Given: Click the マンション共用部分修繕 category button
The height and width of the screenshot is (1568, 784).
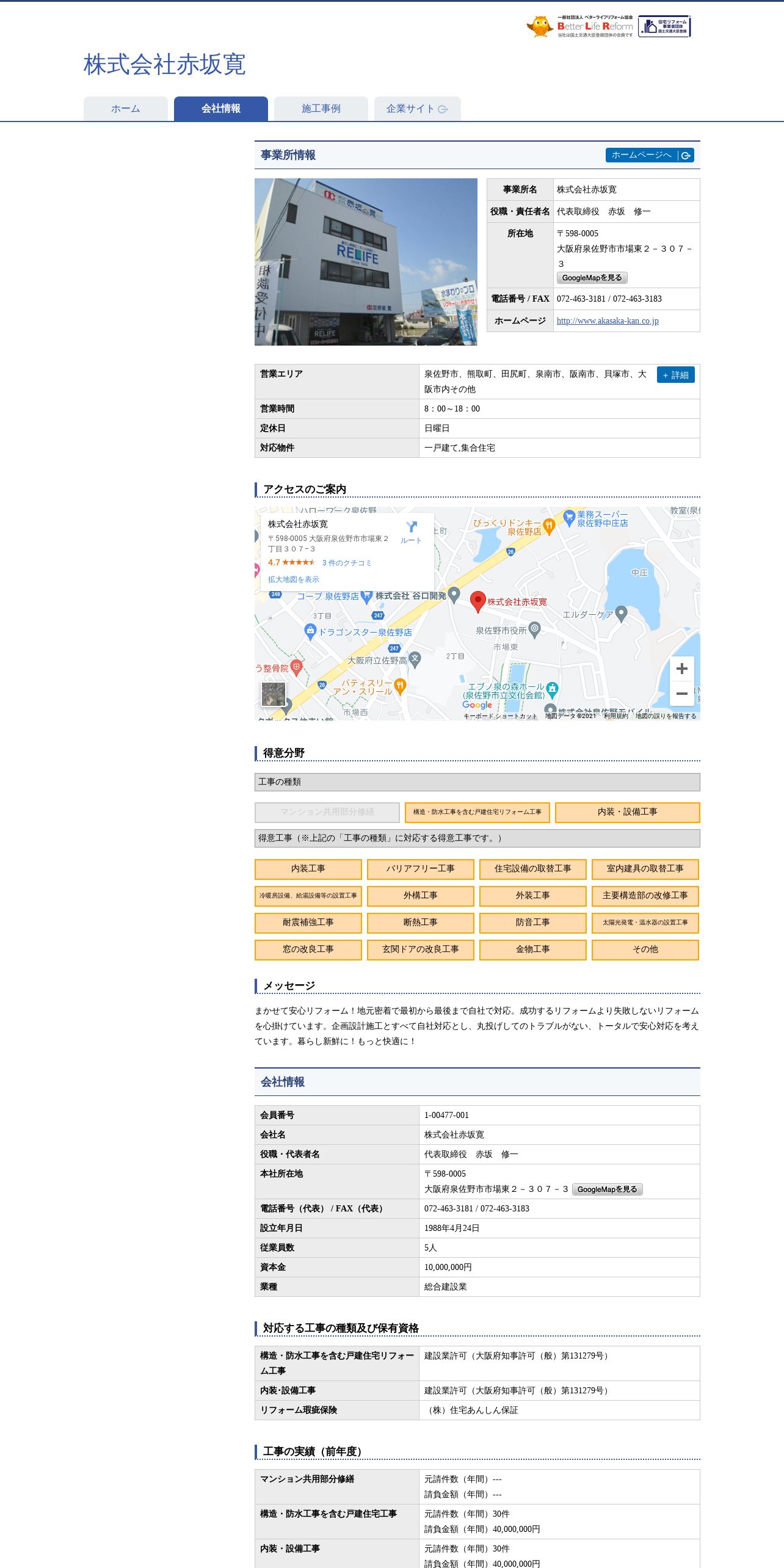Looking at the screenshot, I should pyautogui.click(x=327, y=812).
